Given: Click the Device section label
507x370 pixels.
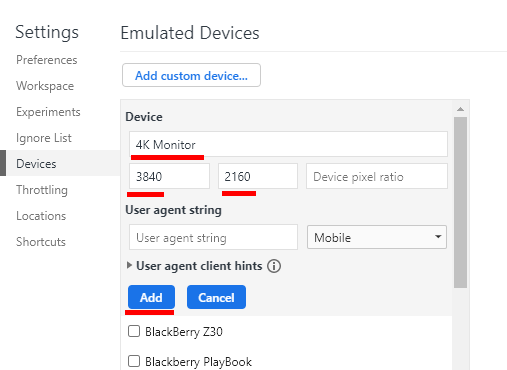Looking at the screenshot, I should coord(144,117).
